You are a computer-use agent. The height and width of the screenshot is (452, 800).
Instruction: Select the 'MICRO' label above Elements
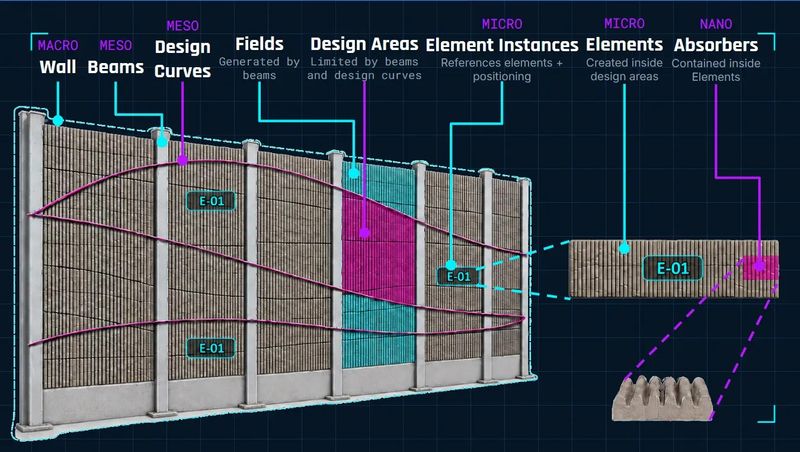(x=624, y=23)
